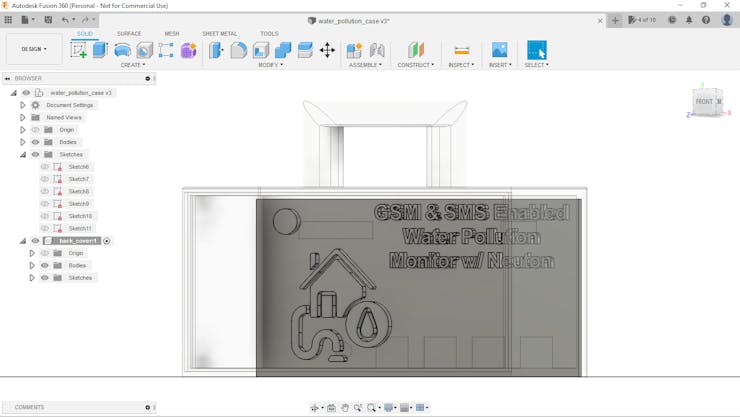Open the user profile avatar
740x417 pixels.
coord(727,20)
